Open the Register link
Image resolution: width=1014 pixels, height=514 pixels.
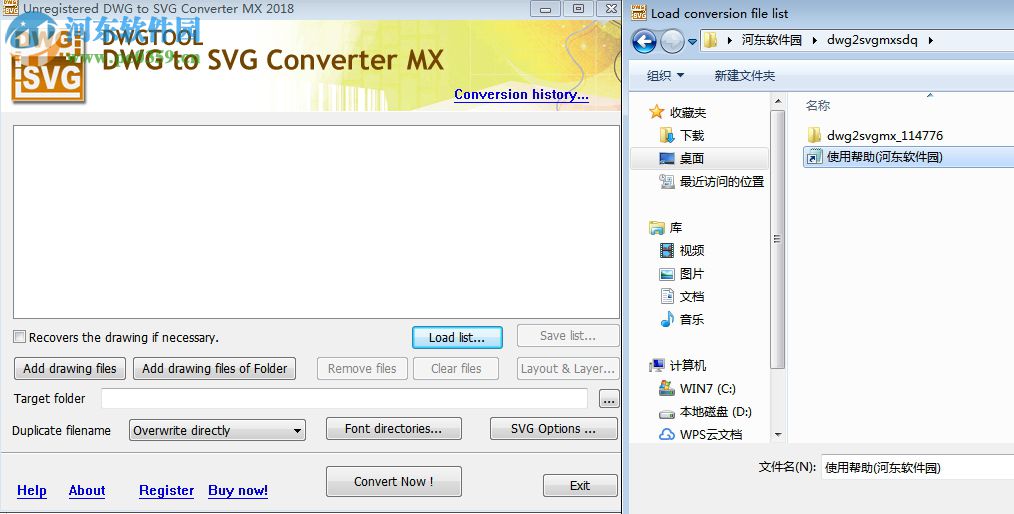click(x=166, y=491)
